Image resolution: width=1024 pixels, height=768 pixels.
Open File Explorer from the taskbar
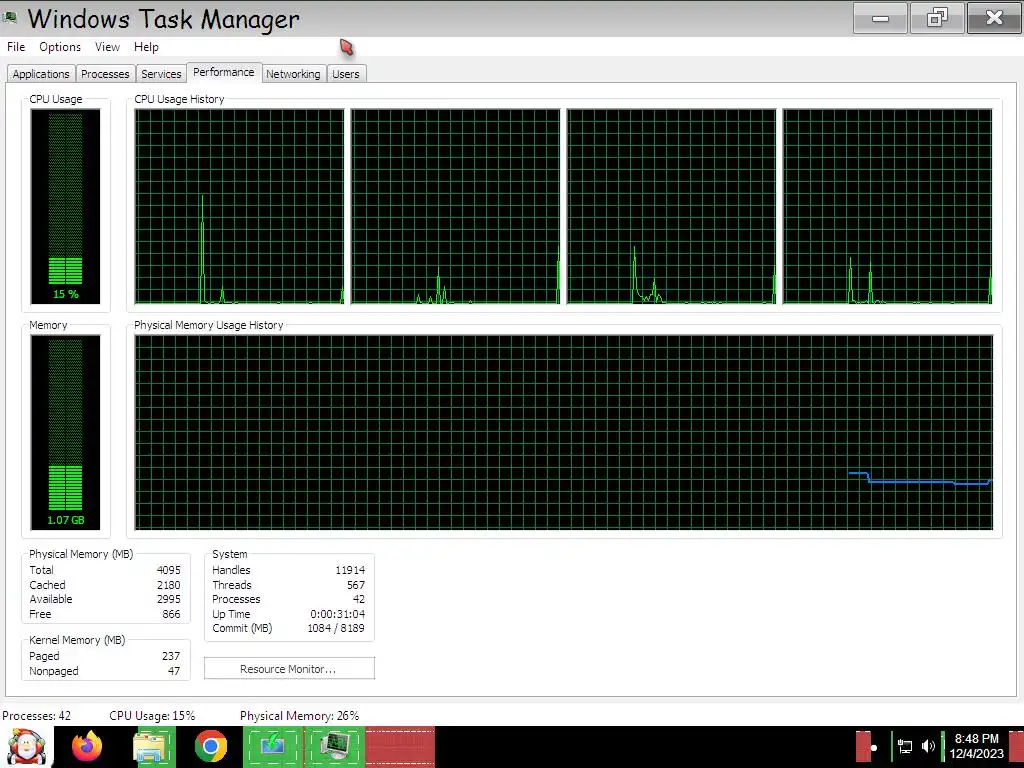tap(150, 747)
